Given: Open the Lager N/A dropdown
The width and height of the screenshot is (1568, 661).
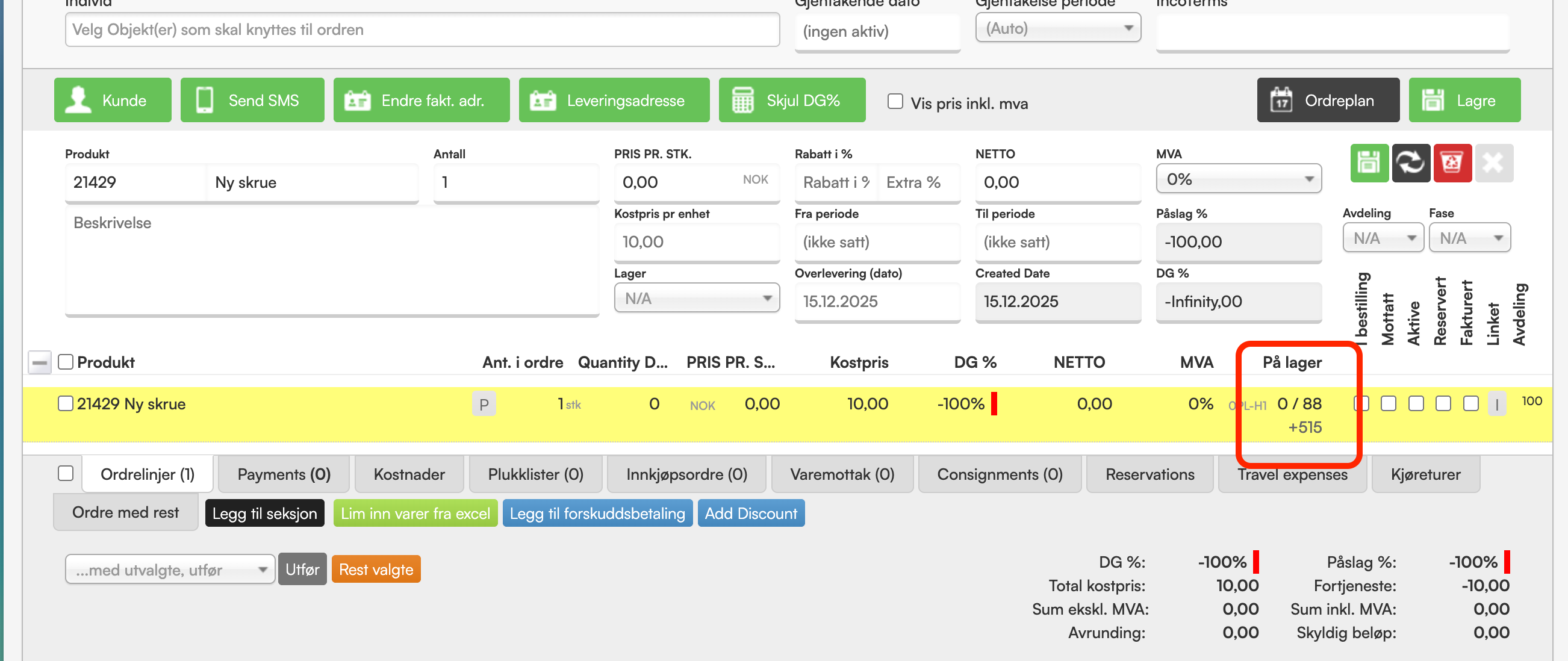Looking at the screenshot, I should (696, 298).
